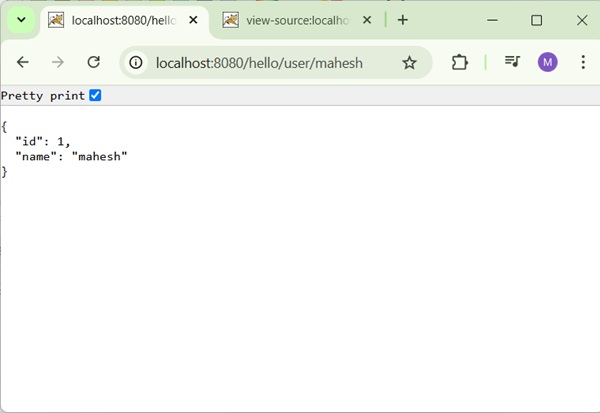Click the favicon of the view-source tab
This screenshot has width=600, height=413.
pyautogui.click(x=230, y=20)
